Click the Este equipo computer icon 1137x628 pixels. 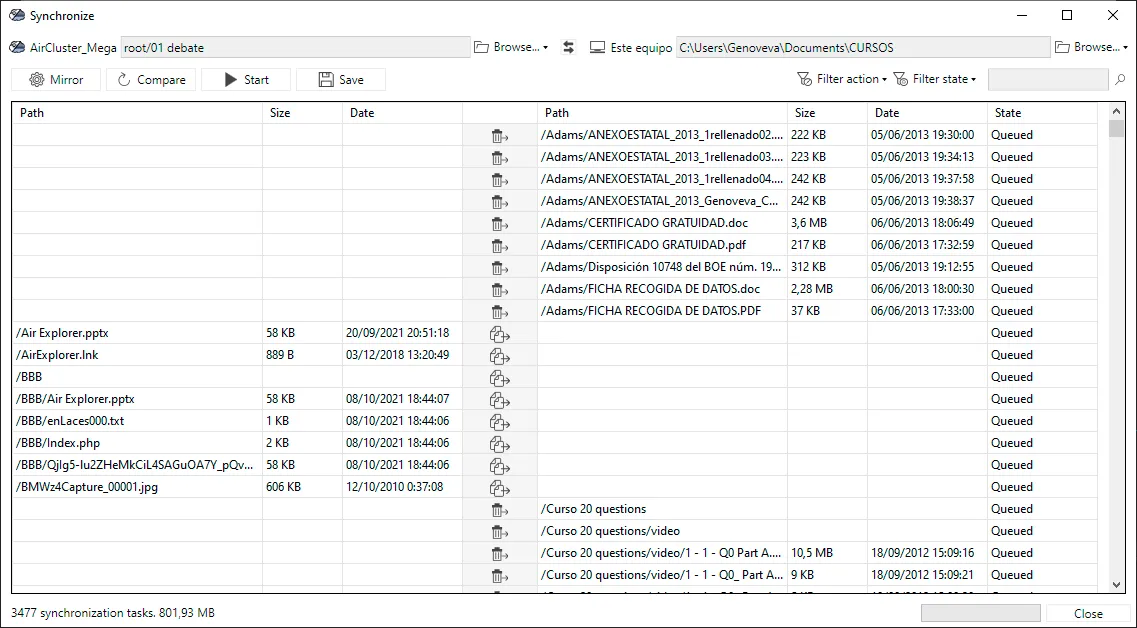(x=598, y=47)
